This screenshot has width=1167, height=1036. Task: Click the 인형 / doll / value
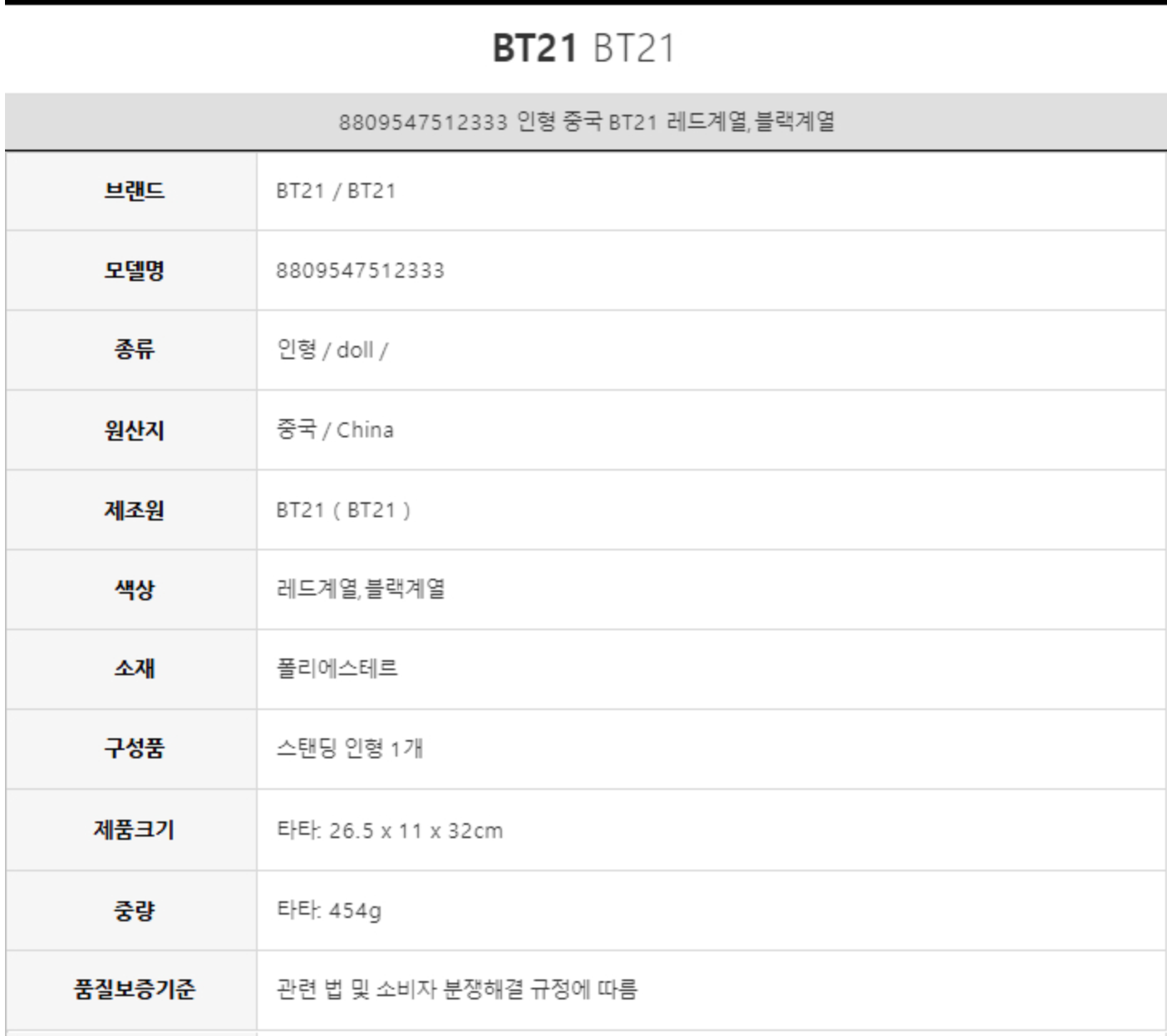(x=332, y=349)
